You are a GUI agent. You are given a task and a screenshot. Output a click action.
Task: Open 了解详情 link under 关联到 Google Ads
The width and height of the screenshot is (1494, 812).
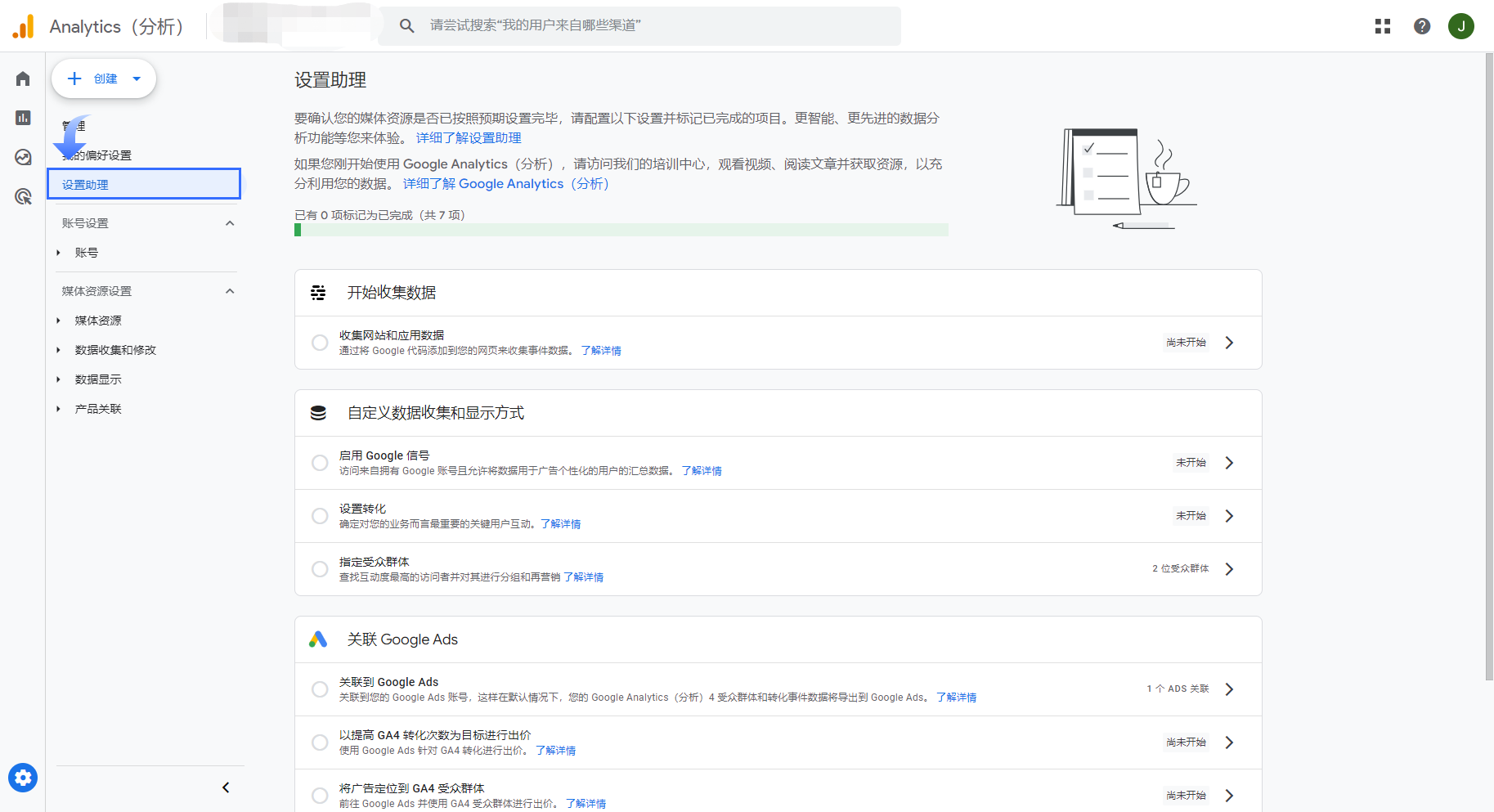956,698
